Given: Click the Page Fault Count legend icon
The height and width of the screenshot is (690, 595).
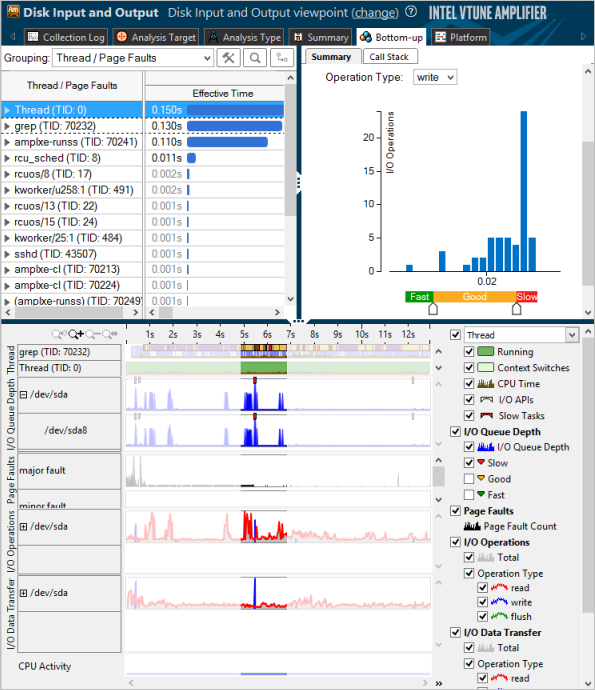Looking at the screenshot, I should tap(472, 526).
